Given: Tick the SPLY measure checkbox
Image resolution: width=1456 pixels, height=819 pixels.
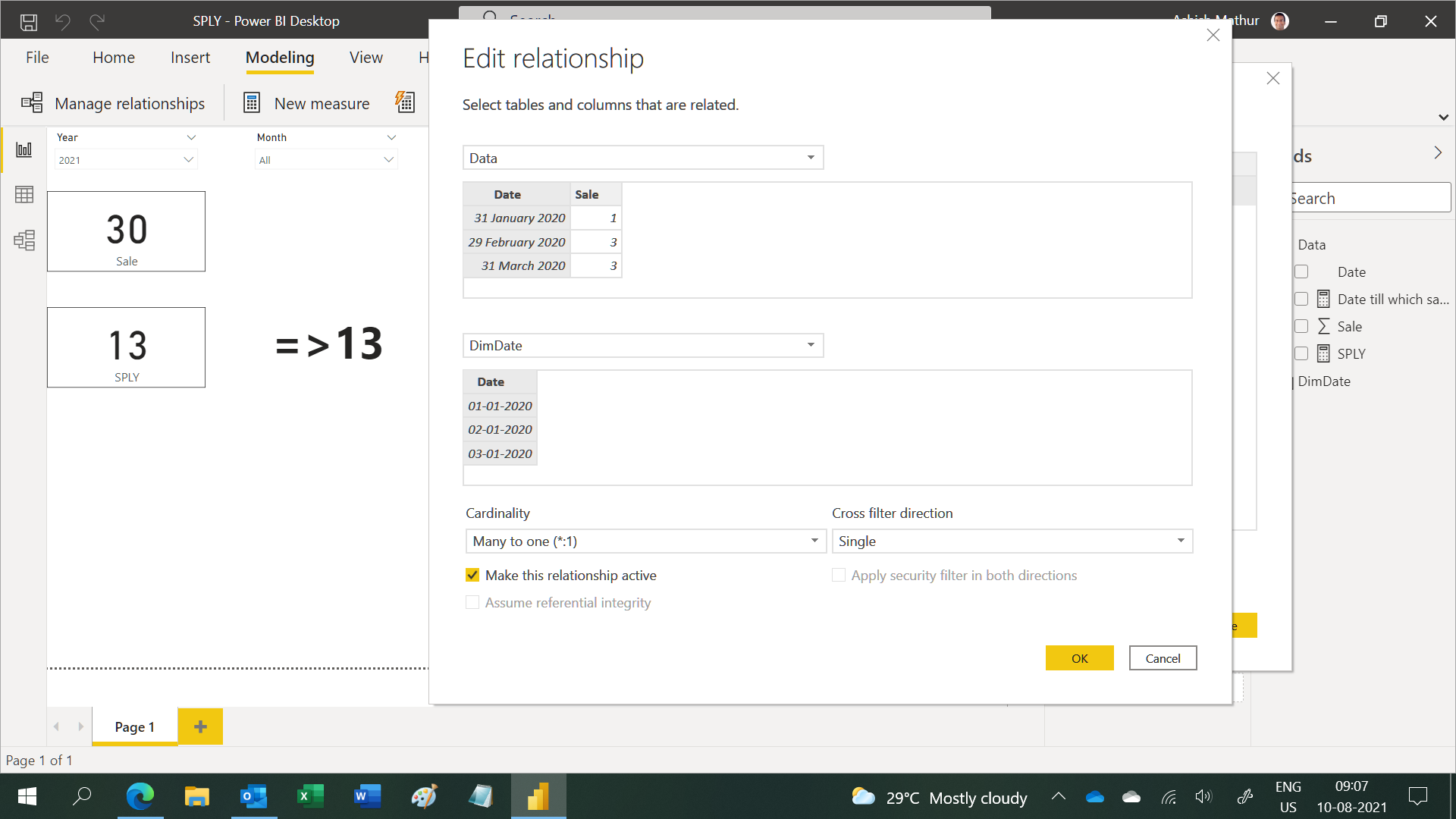Looking at the screenshot, I should [1301, 353].
